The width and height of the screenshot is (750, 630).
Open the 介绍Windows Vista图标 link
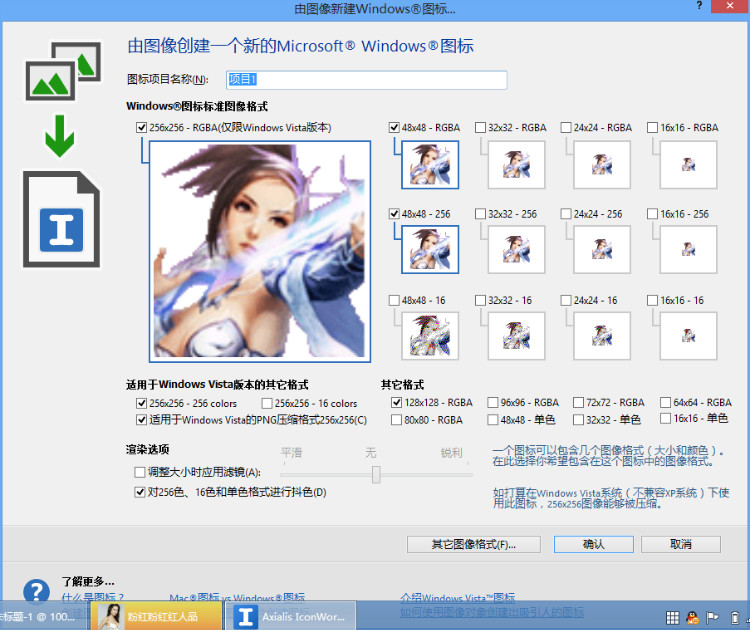(458, 598)
